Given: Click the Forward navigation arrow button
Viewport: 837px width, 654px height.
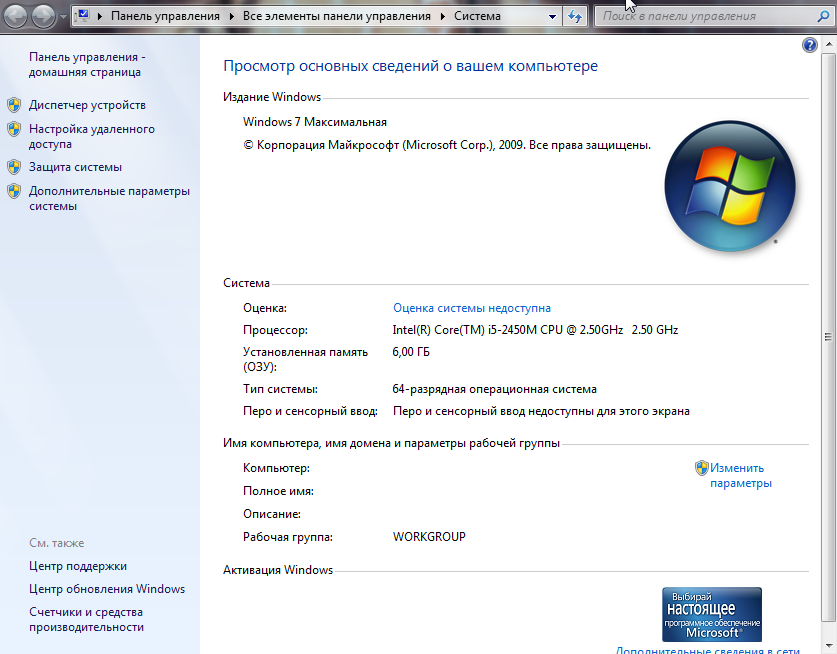Looking at the screenshot, I should point(45,15).
